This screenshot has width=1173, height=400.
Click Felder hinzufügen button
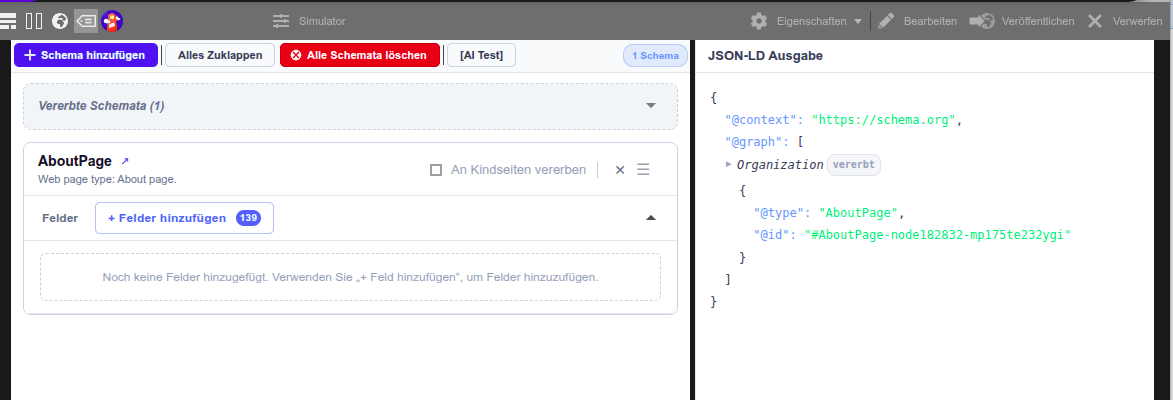pyautogui.click(x=184, y=218)
